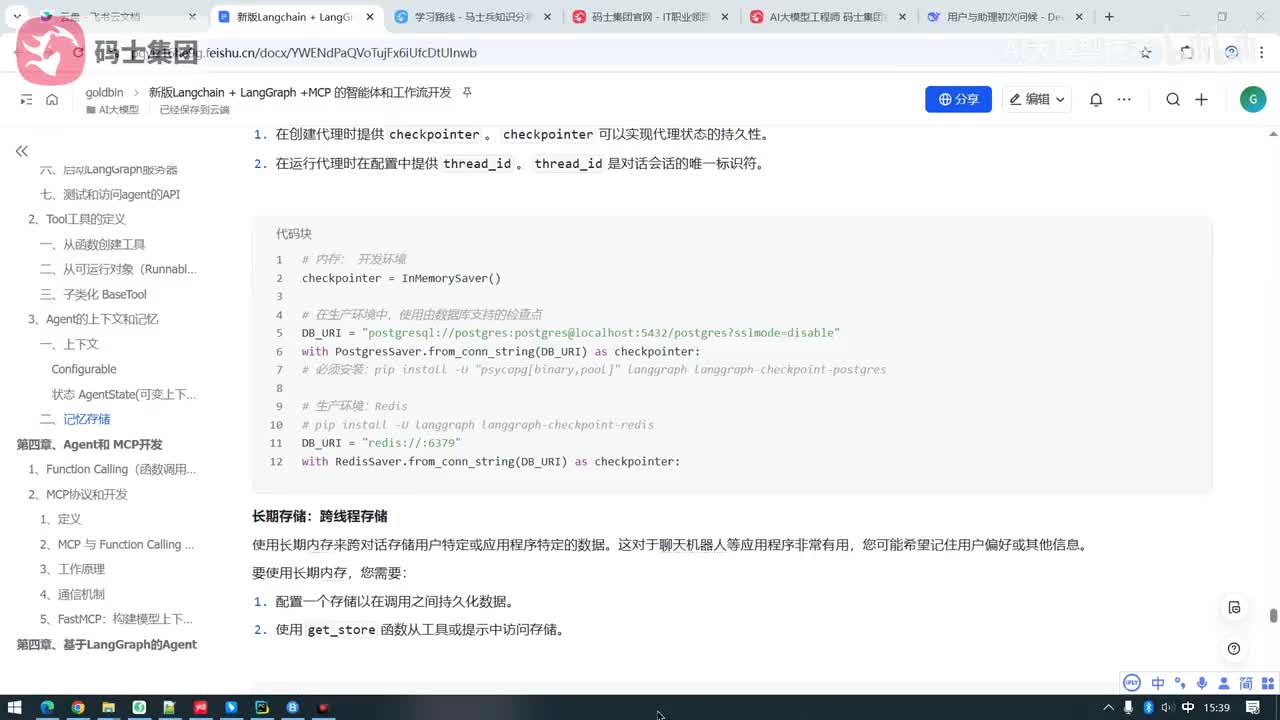Open the volume control in system tray
Viewport: 1280px width, 720px height.
coord(1168,708)
